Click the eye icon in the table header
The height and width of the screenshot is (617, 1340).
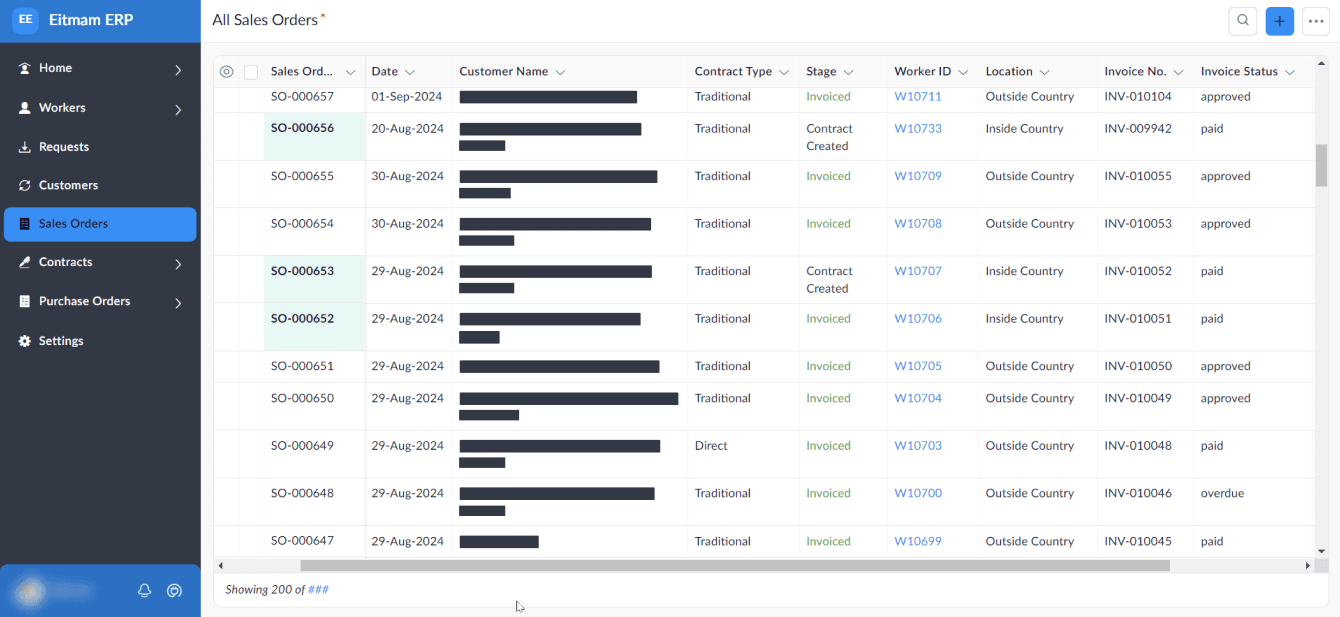click(226, 71)
